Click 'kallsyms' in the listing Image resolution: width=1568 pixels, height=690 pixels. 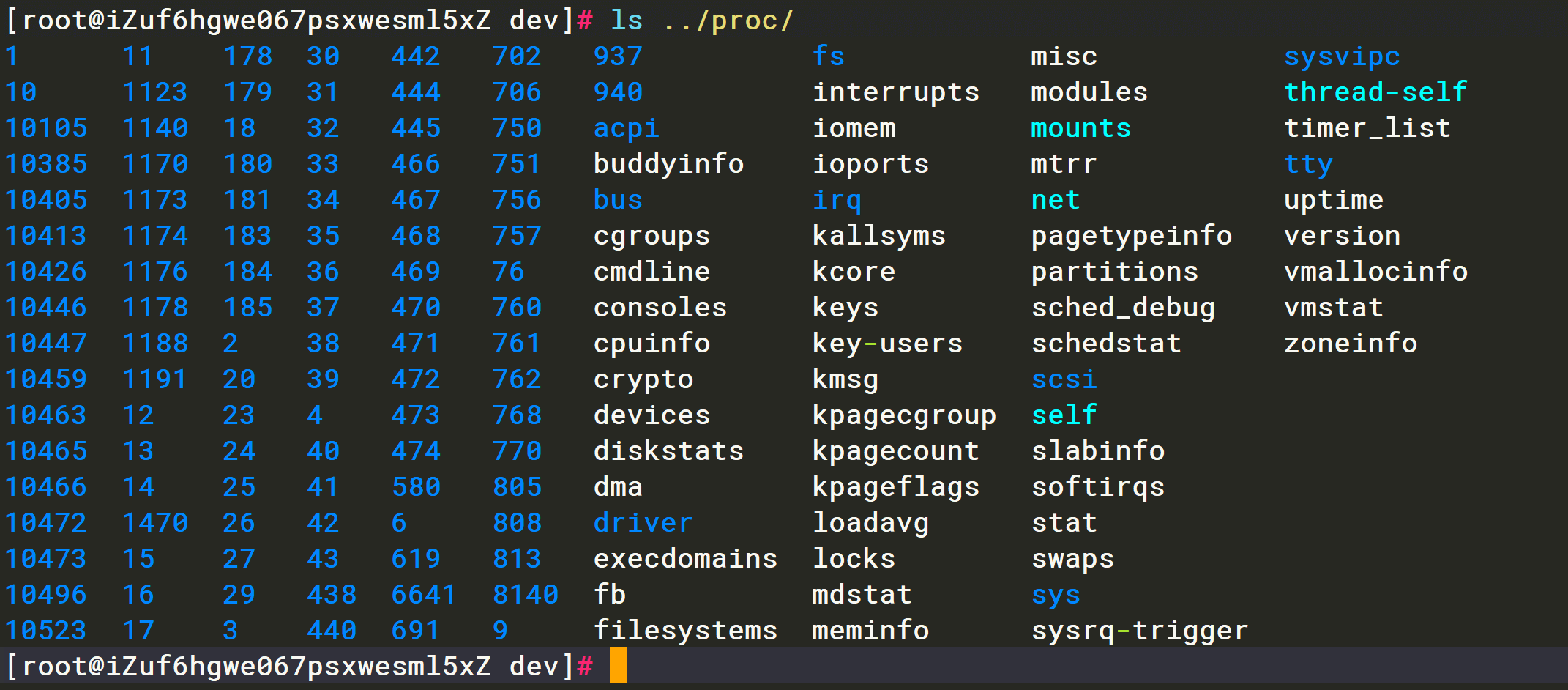pyautogui.click(x=879, y=236)
